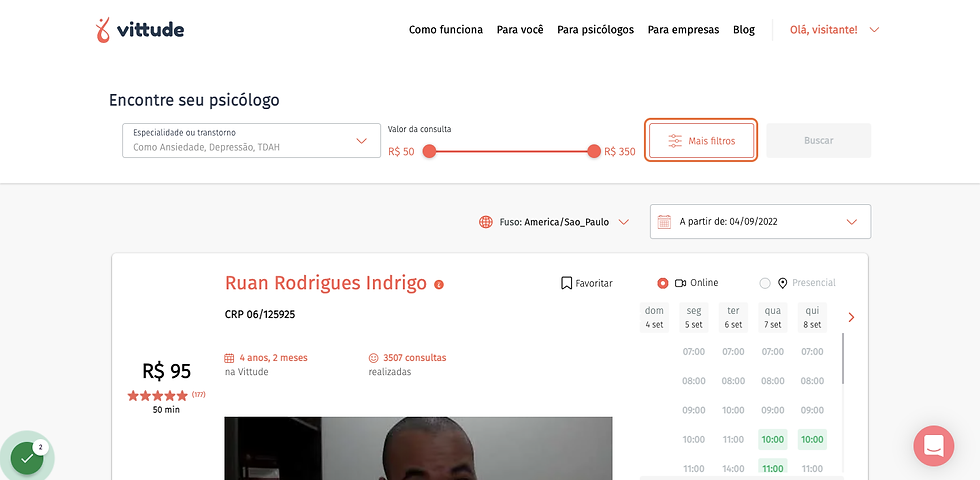Expand the Especialidade ou transtorno dropdown
This screenshot has height=480, width=980.
251,141
